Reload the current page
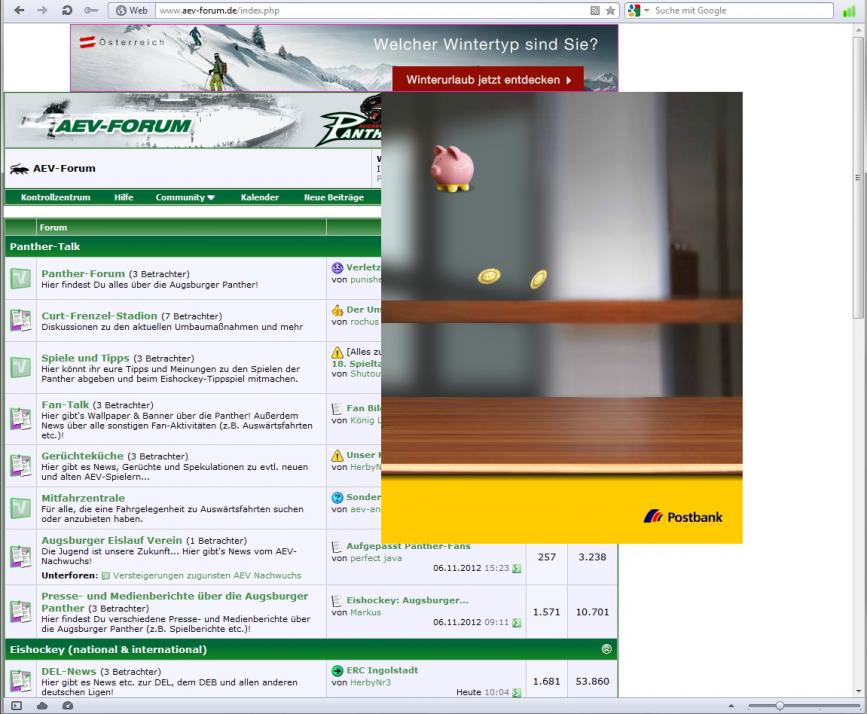The height and width of the screenshot is (714, 867). (x=66, y=10)
